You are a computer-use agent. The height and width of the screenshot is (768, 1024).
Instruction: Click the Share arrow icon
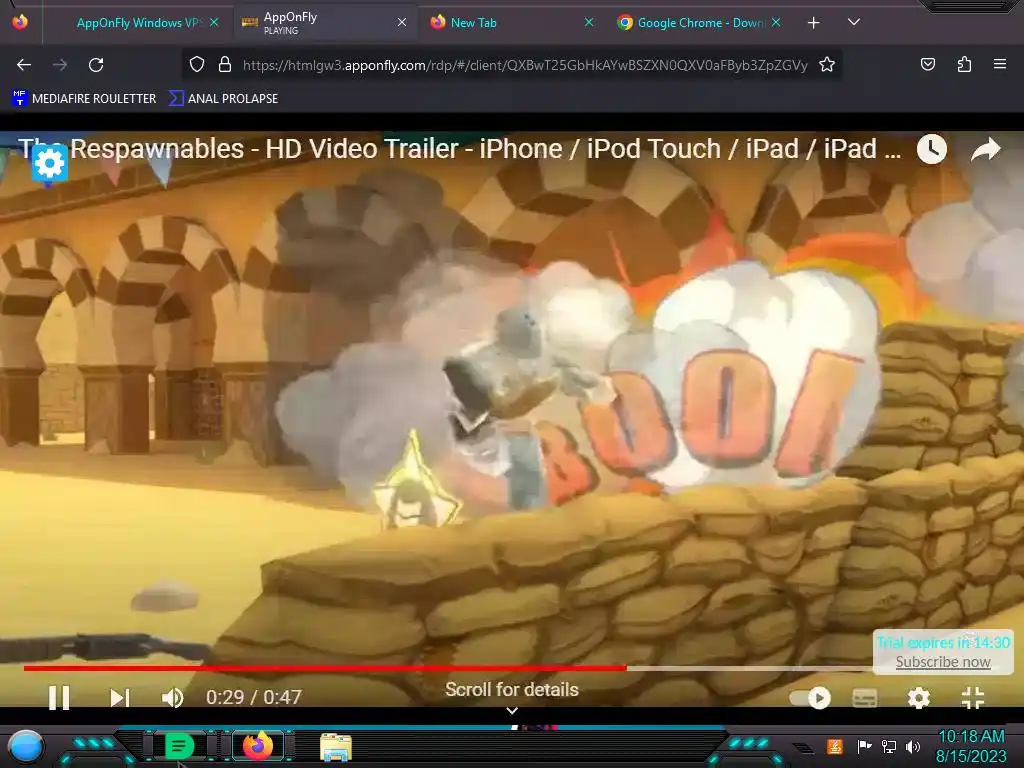985,150
